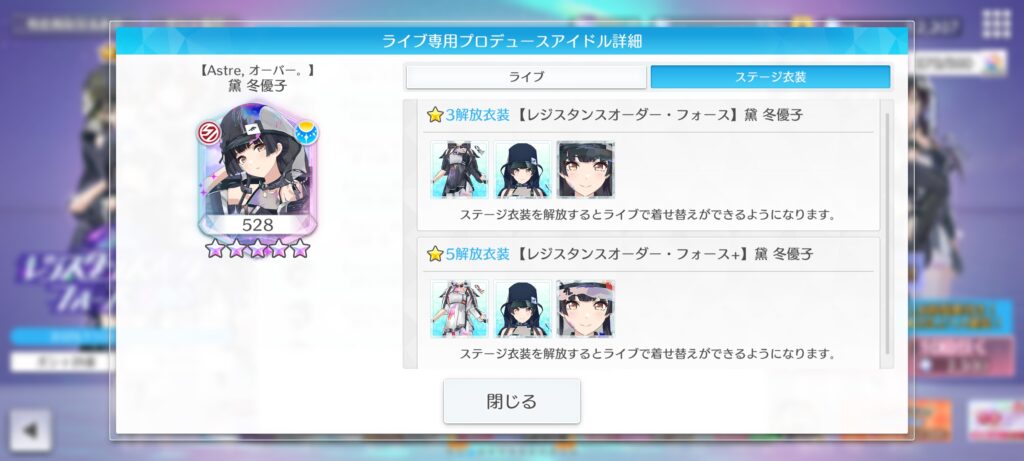The width and height of the screenshot is (1024, 461).
Task: Click the 黛 冬優子 idol card portrait
Action: coord(257,168)
